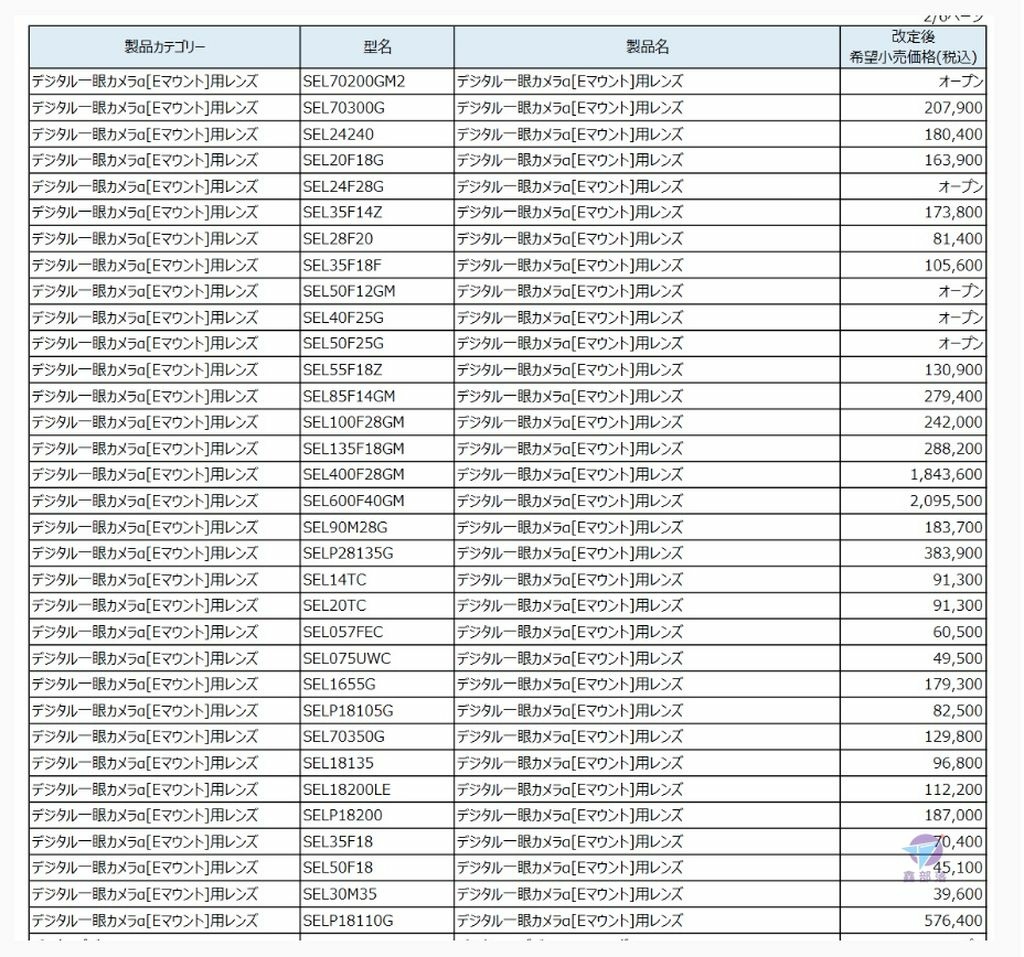Click price 49,500 in SEL075UWC row
Screen dimensions: 1024x957
957,658
